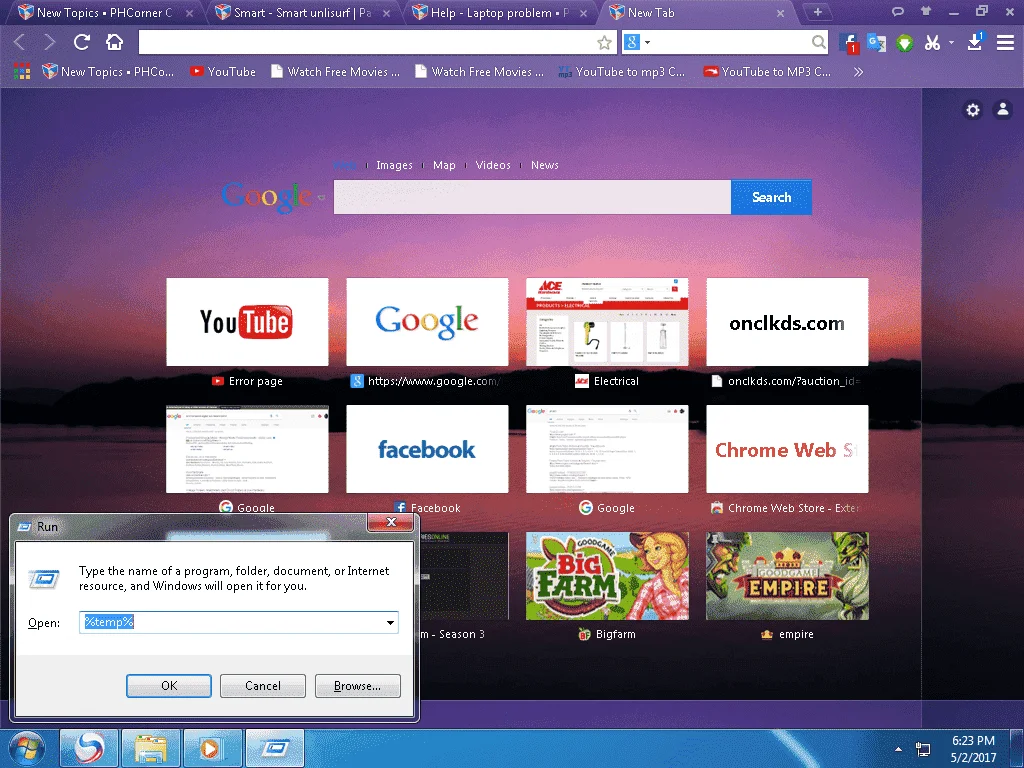
Task: Click the green shield toolbar icon
Action: (x=904, y=43)
